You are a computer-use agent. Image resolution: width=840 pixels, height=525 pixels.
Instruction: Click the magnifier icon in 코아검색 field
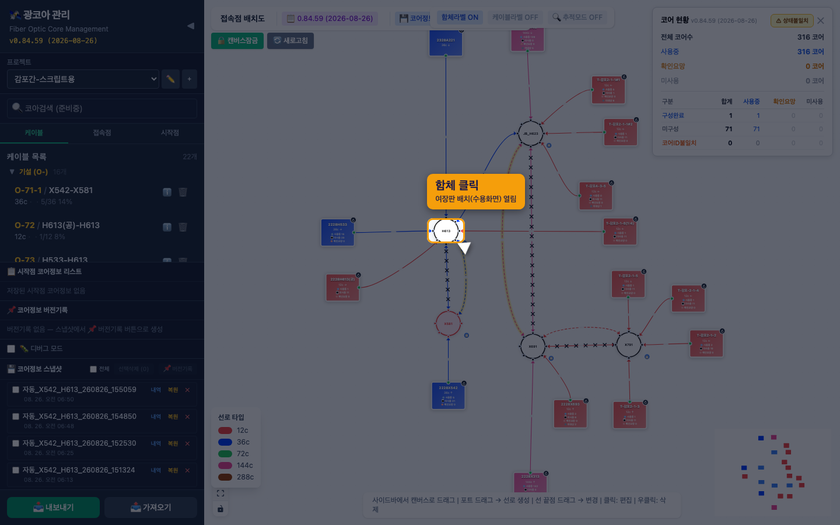tap(17, 108)
